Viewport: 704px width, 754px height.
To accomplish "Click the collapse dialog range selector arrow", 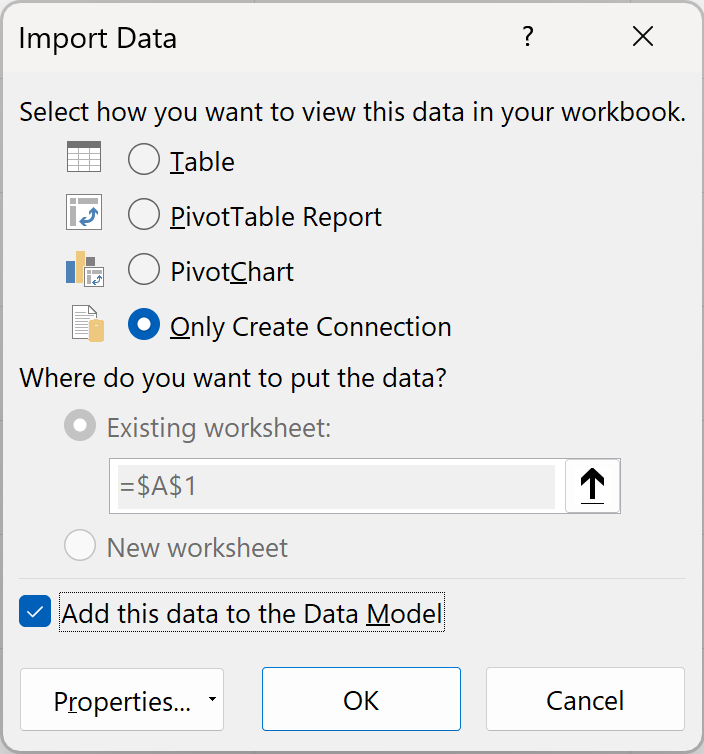I will (593, 487).
